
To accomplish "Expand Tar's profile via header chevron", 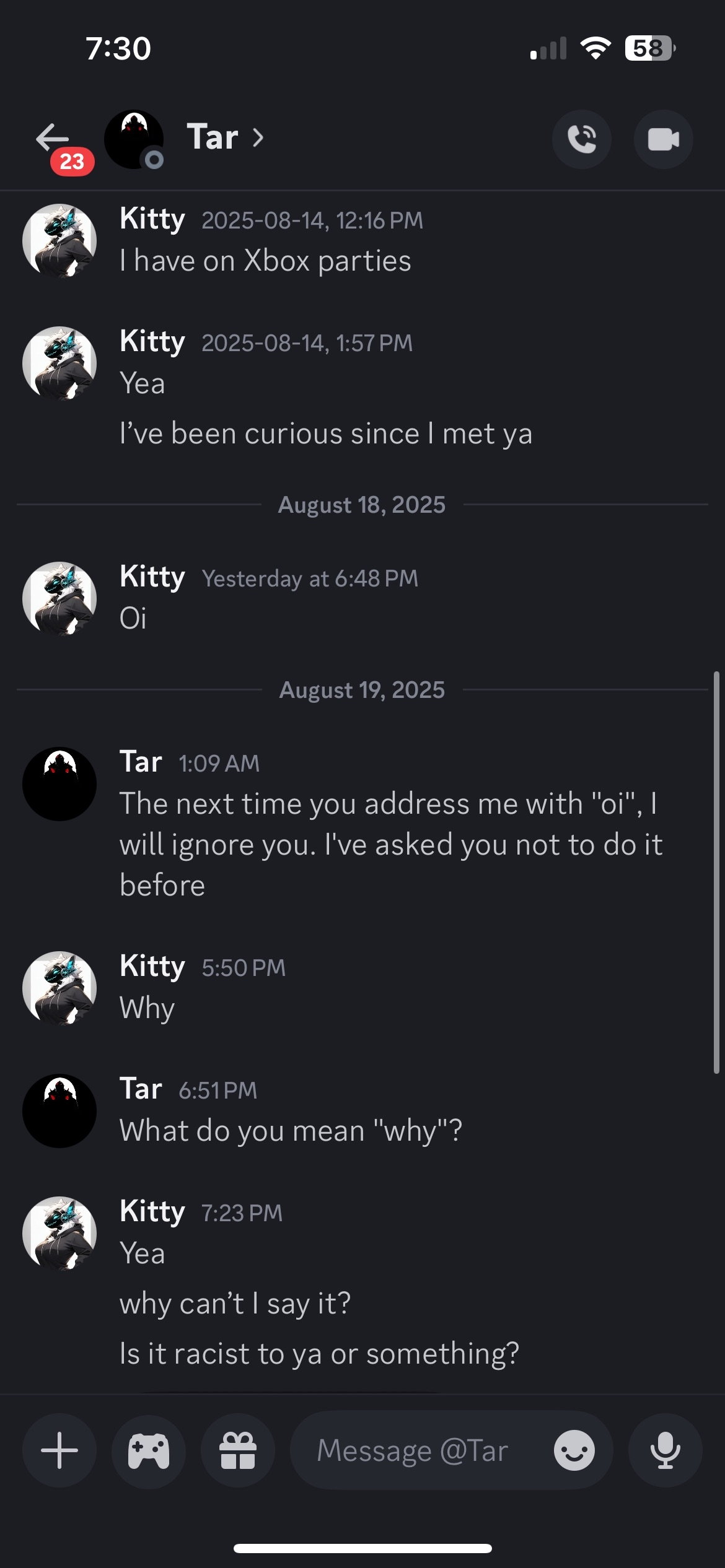I will (x=258, y=137).
